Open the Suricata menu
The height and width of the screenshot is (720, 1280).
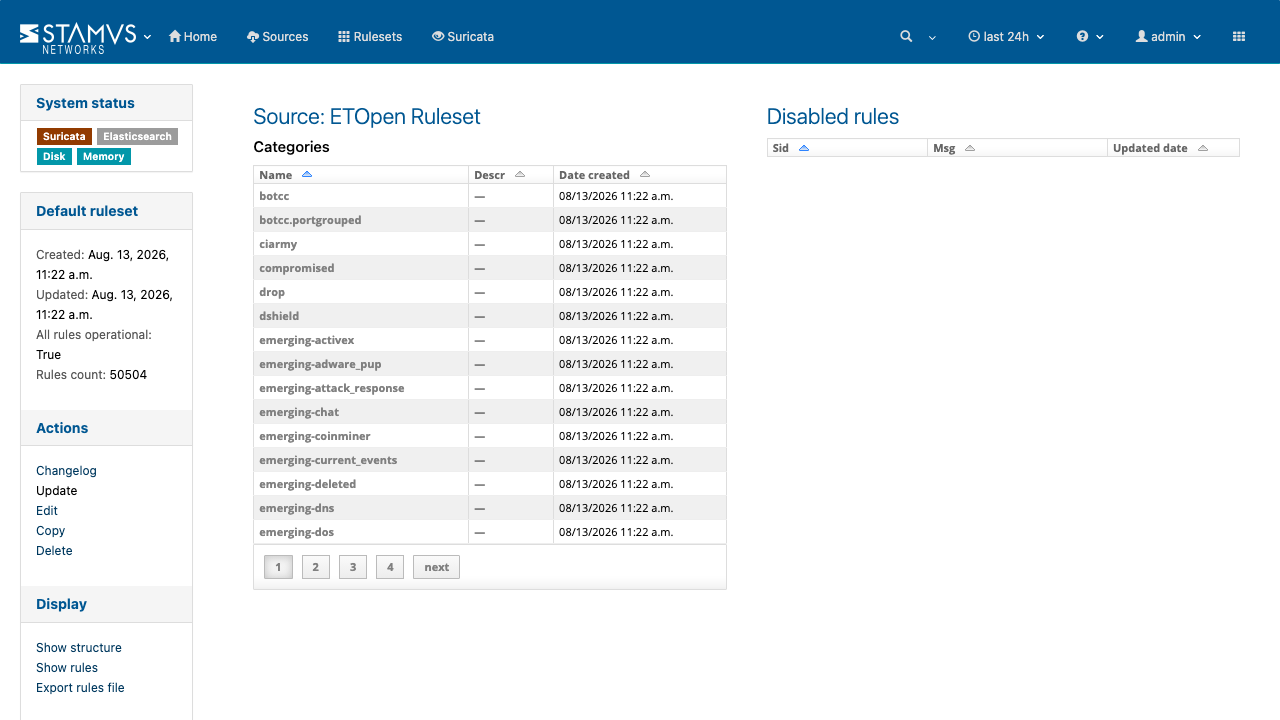tap(463, 36)
